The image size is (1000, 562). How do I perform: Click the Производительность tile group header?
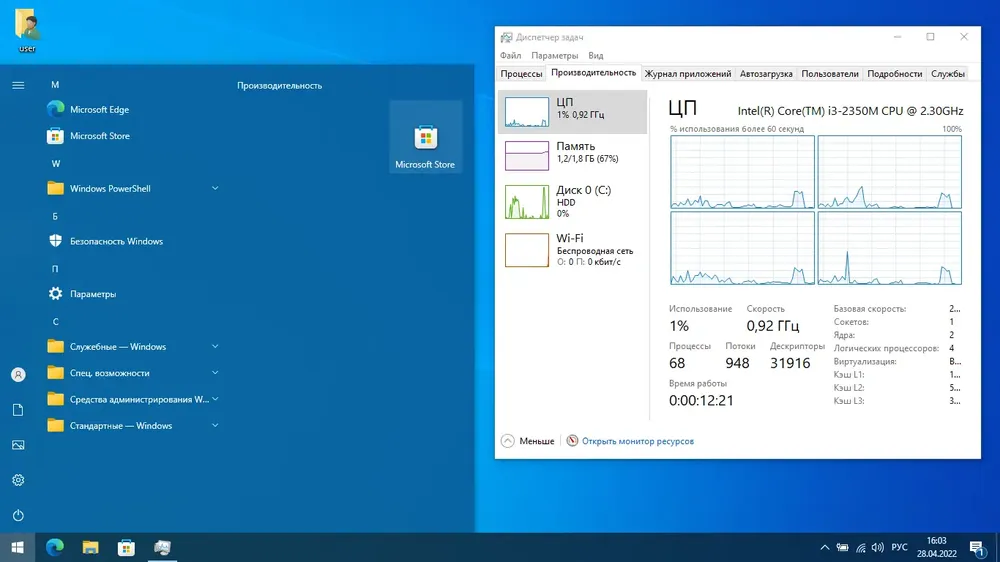[279, 85]
